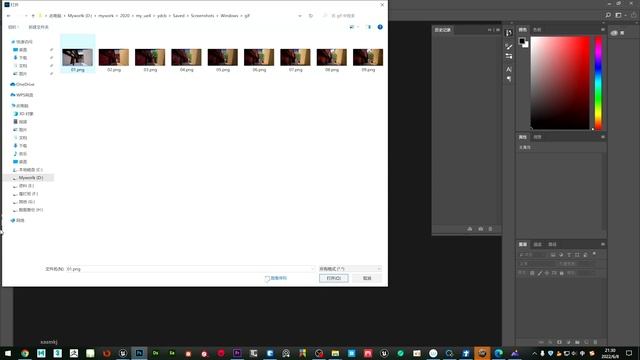Pick a red from the color field
The width and height of the screenshot is (640, 360).
(x=560, y=83)
